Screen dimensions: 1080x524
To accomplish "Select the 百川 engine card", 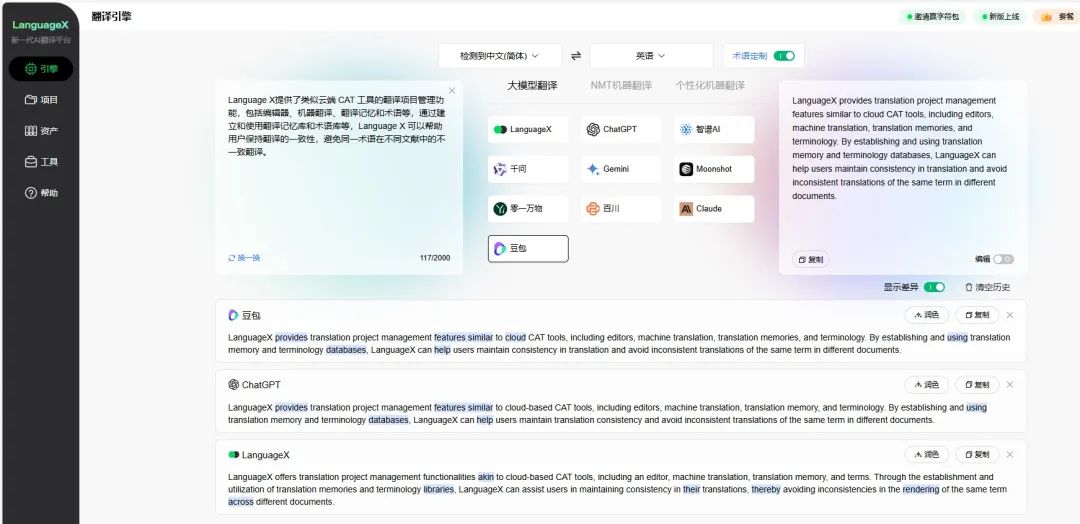I will click(x=621, y=209).
